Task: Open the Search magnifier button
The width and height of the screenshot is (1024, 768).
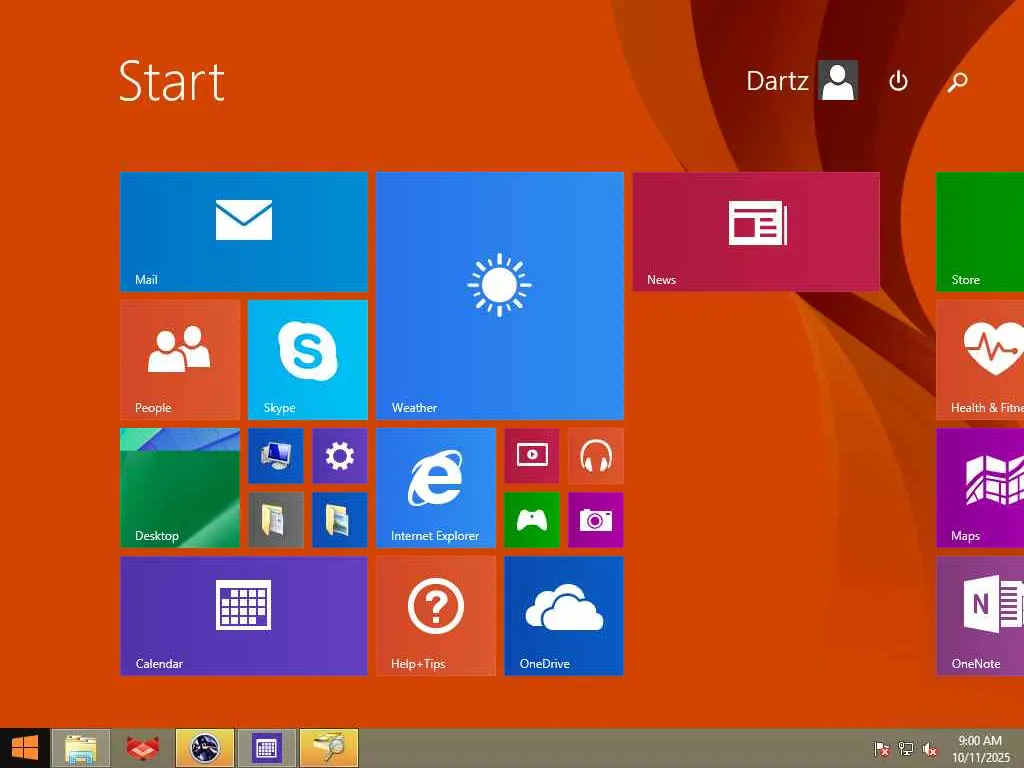Action: tap(957, 82)
